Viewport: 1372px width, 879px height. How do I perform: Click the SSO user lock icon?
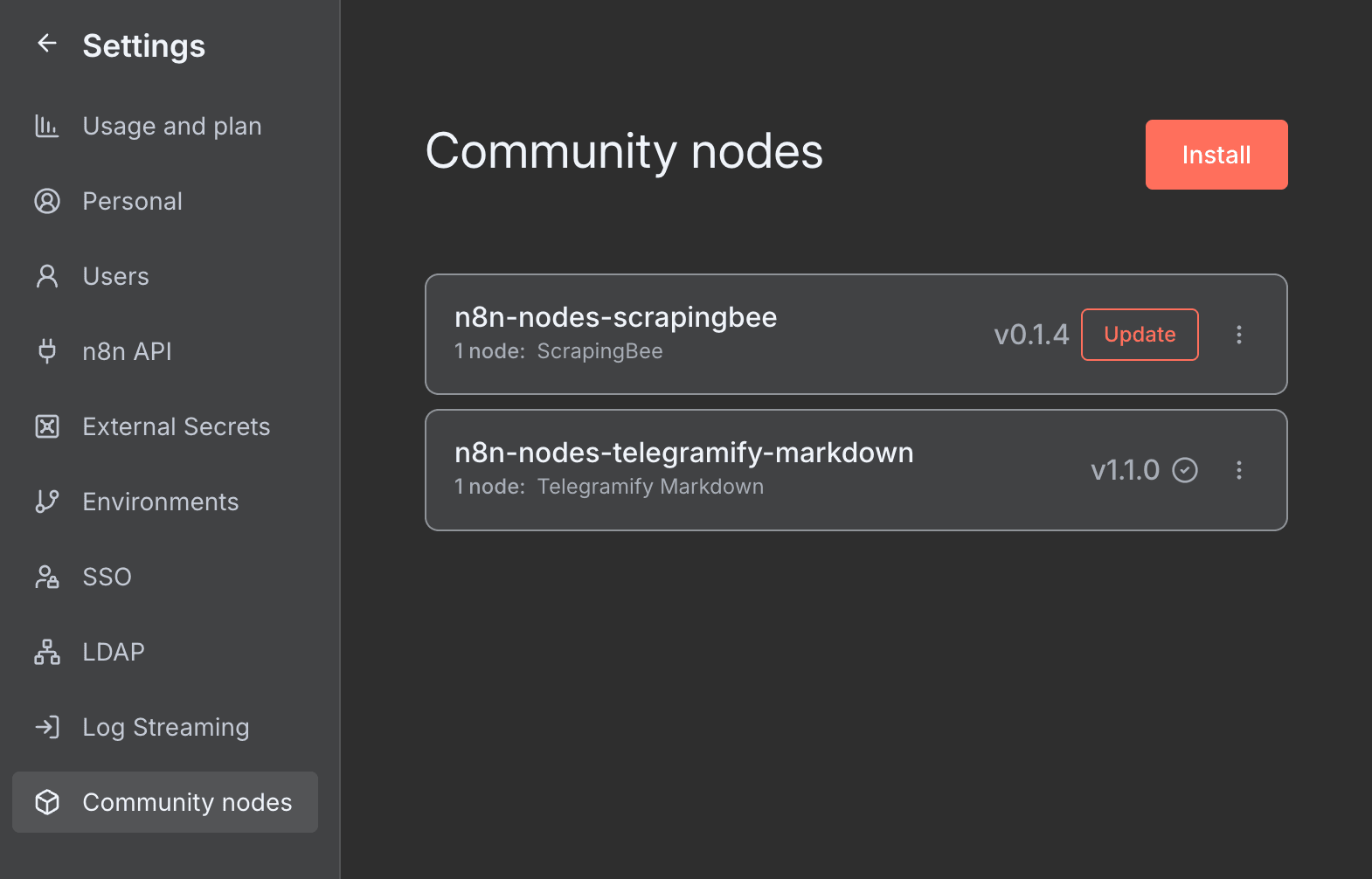(x=47, y=577)
